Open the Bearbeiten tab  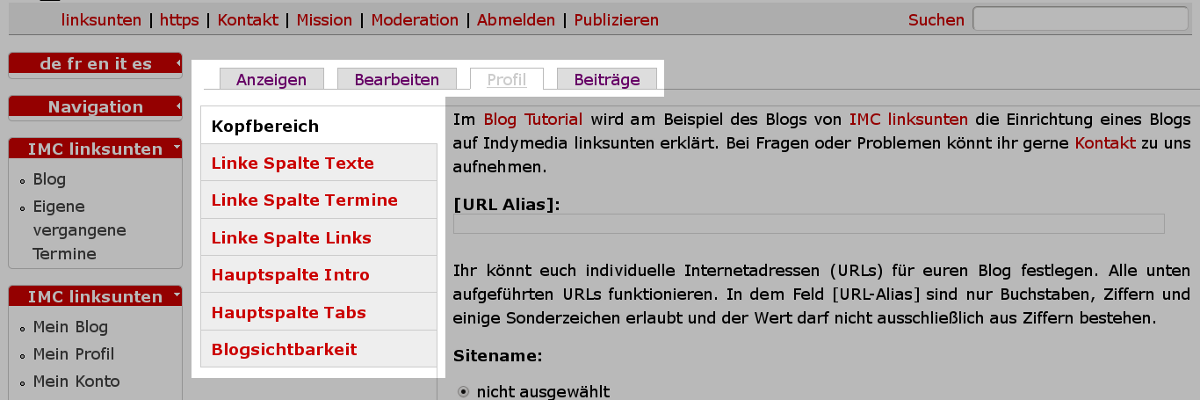pos(397,79)
